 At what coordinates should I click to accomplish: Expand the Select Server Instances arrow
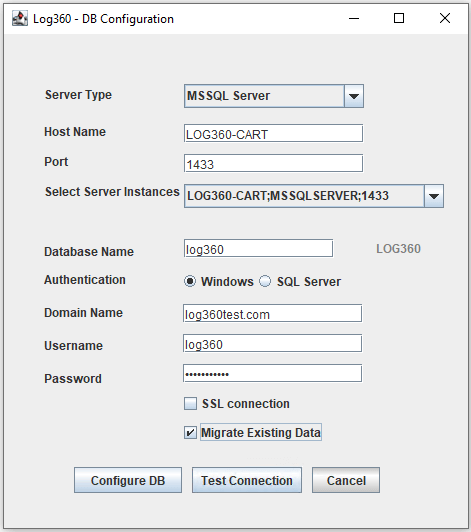point(434,196)
